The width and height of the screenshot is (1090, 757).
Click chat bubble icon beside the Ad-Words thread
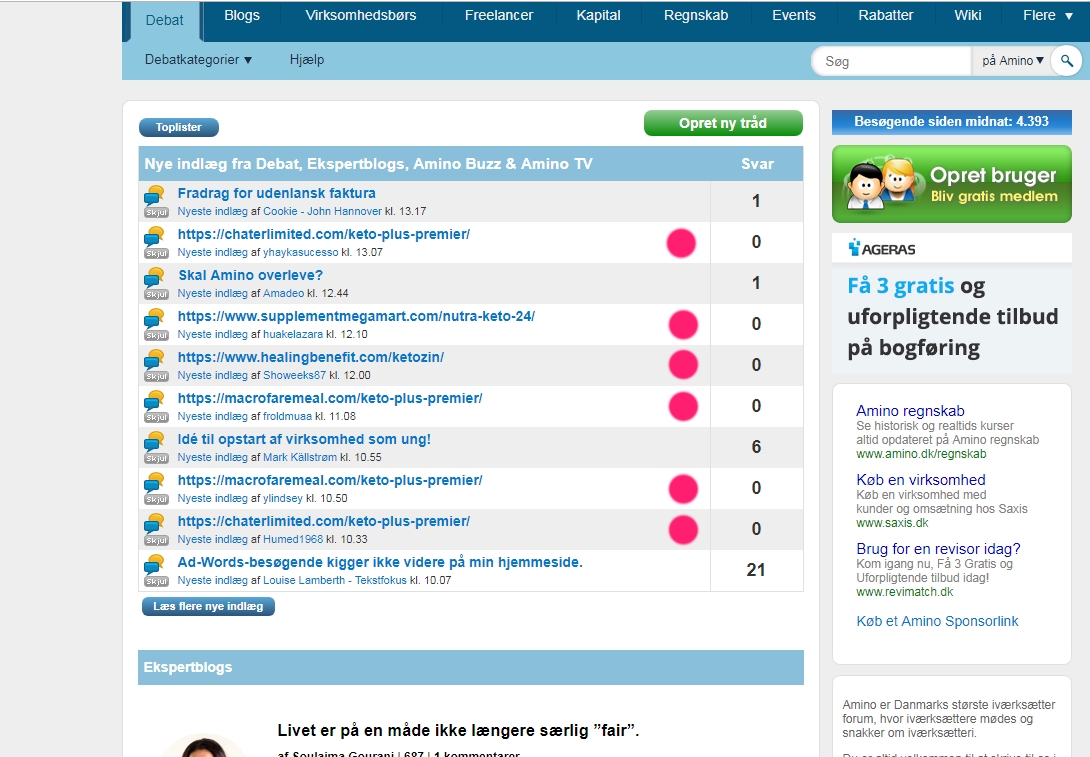(154, 563)
